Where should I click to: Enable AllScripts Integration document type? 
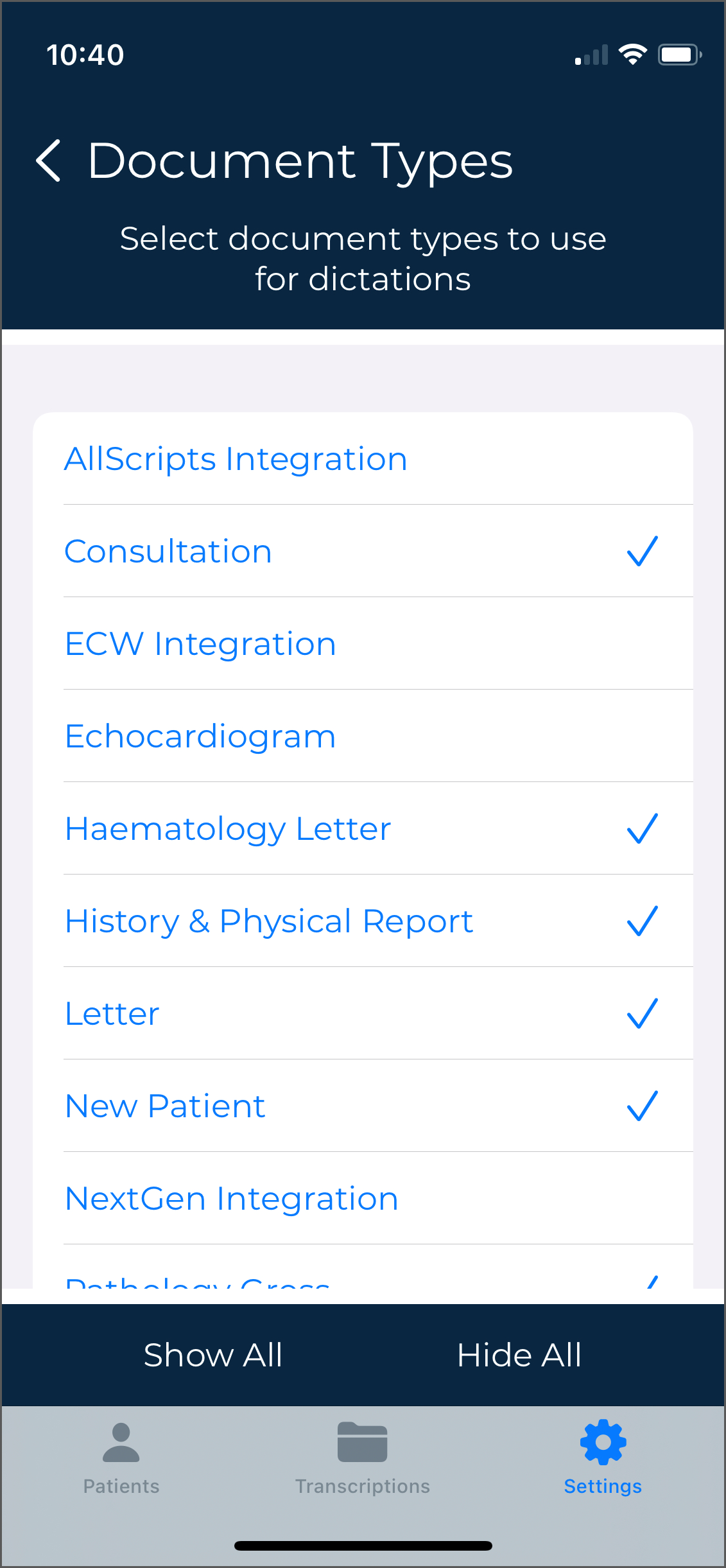pyautogui.click(x=236, y=459)
